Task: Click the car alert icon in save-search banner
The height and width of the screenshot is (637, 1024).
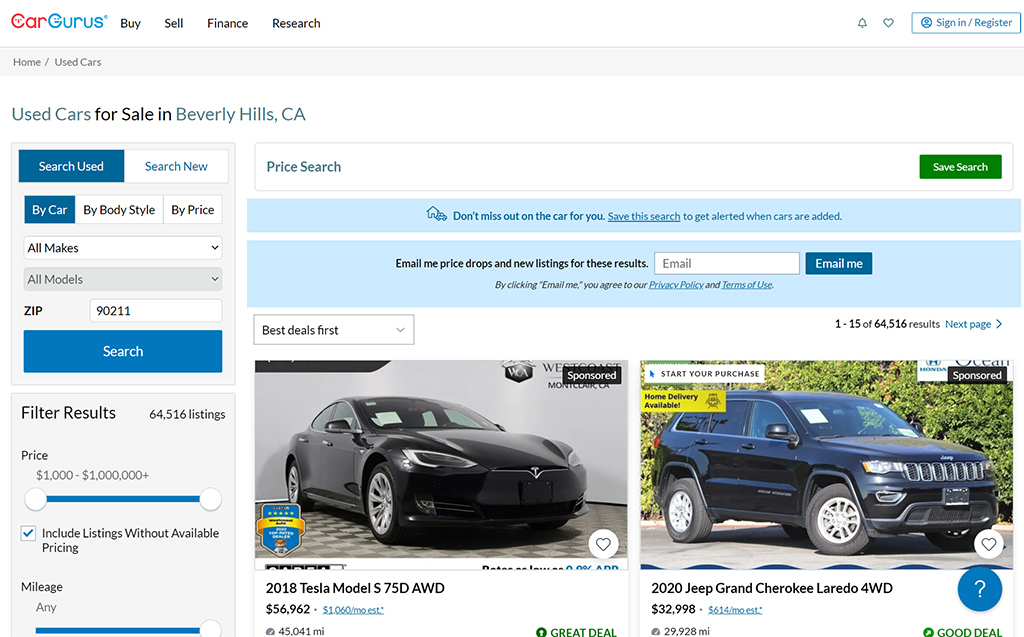Action: tap(436, 214)
